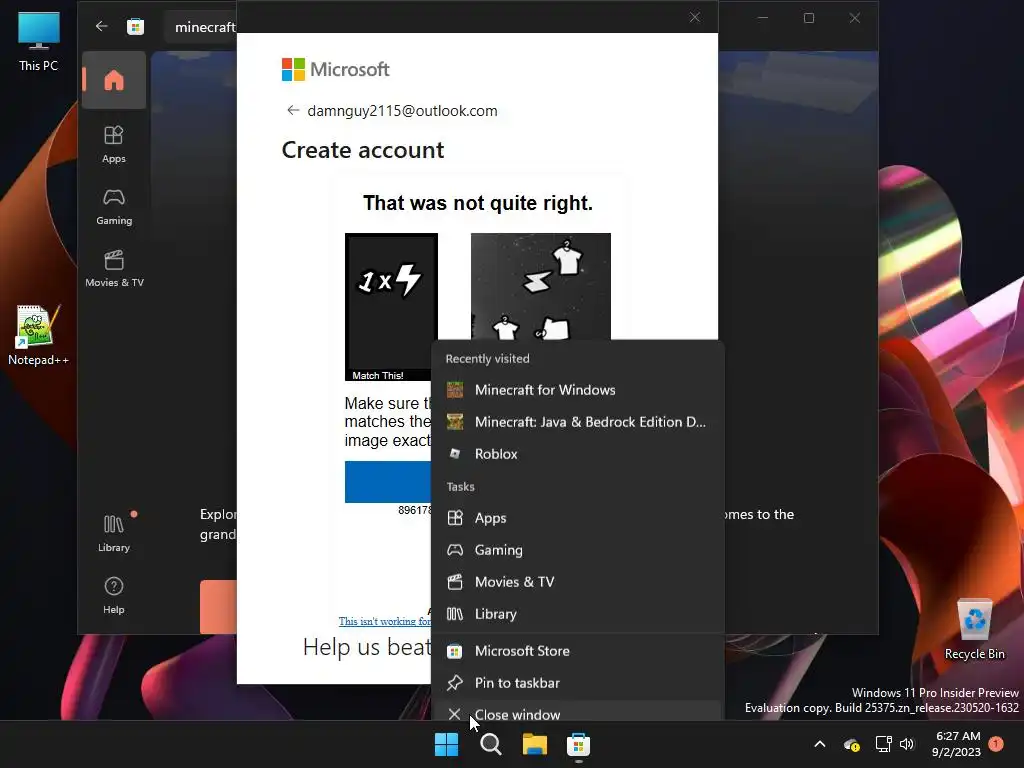Screen dimensions: 1024x768
Task: Open the Home tab in Microsoft Store sidebar
Action: tap(114, 80)
